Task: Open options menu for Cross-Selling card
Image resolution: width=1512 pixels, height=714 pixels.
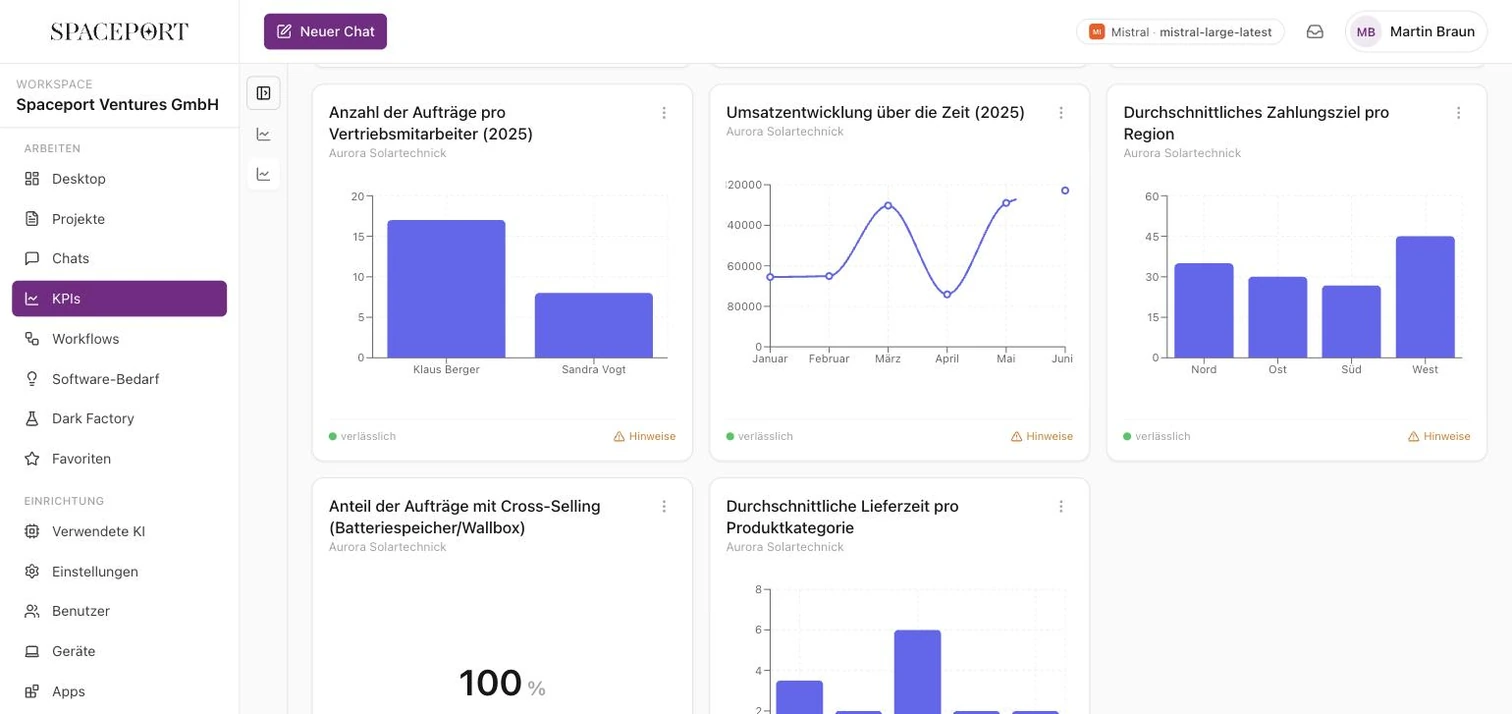Action: pos(664,507)
